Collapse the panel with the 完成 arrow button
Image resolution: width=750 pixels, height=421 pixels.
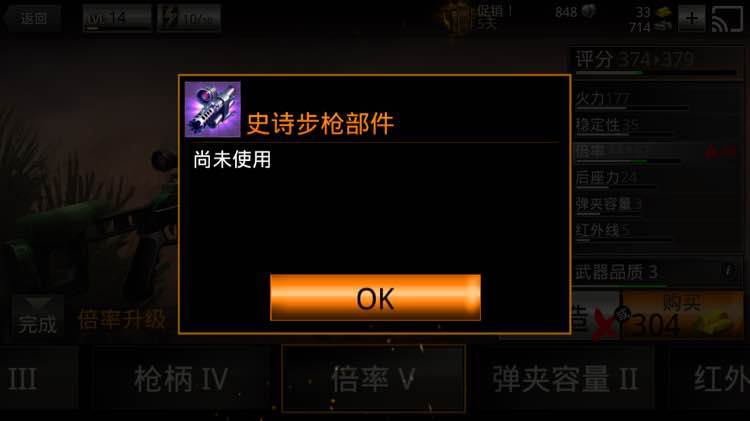pyautogui.click(x=38, y=316)
